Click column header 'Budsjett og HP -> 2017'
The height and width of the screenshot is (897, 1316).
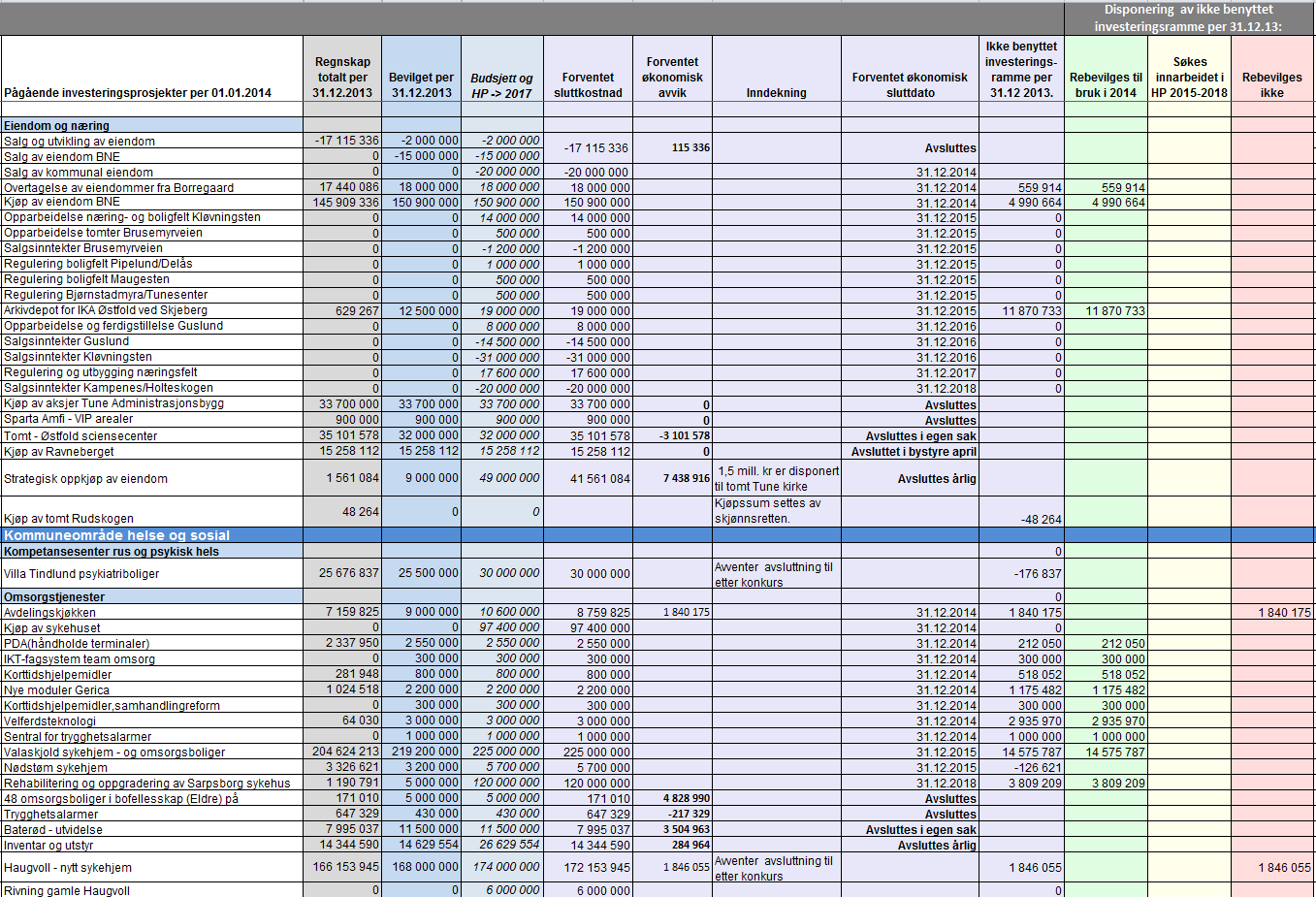(501, 86)
